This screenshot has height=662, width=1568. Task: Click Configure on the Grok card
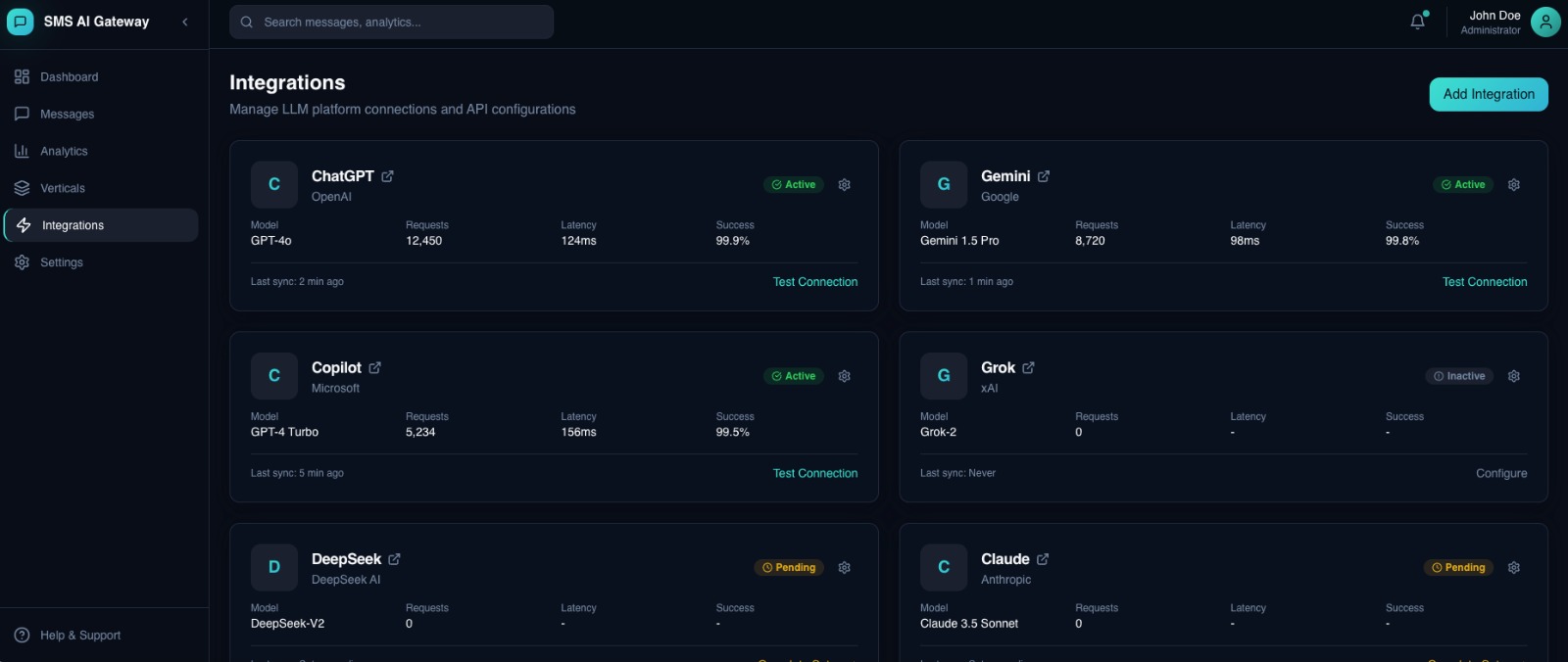coord(1501,473)
